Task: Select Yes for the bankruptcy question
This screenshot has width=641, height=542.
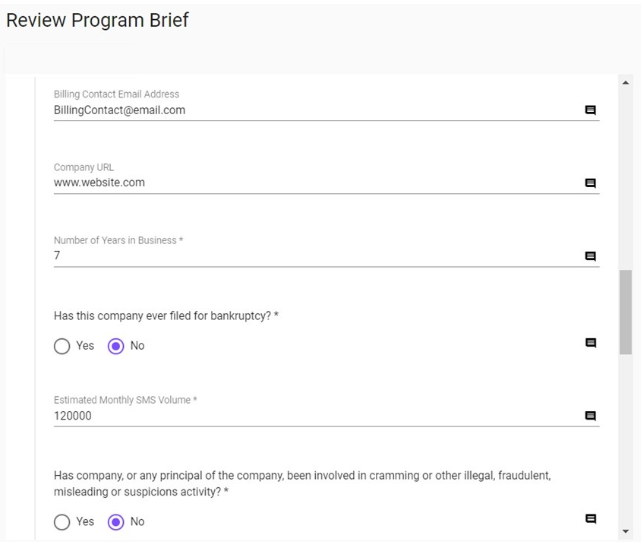Action: pos(62,346)
